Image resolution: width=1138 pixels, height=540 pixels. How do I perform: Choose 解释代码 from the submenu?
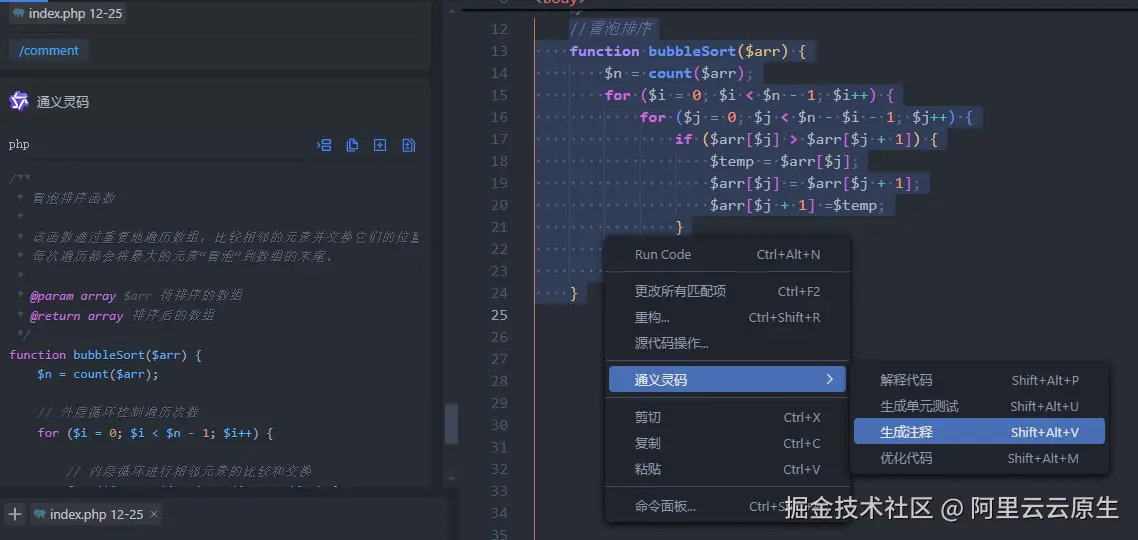click(979, 380)
